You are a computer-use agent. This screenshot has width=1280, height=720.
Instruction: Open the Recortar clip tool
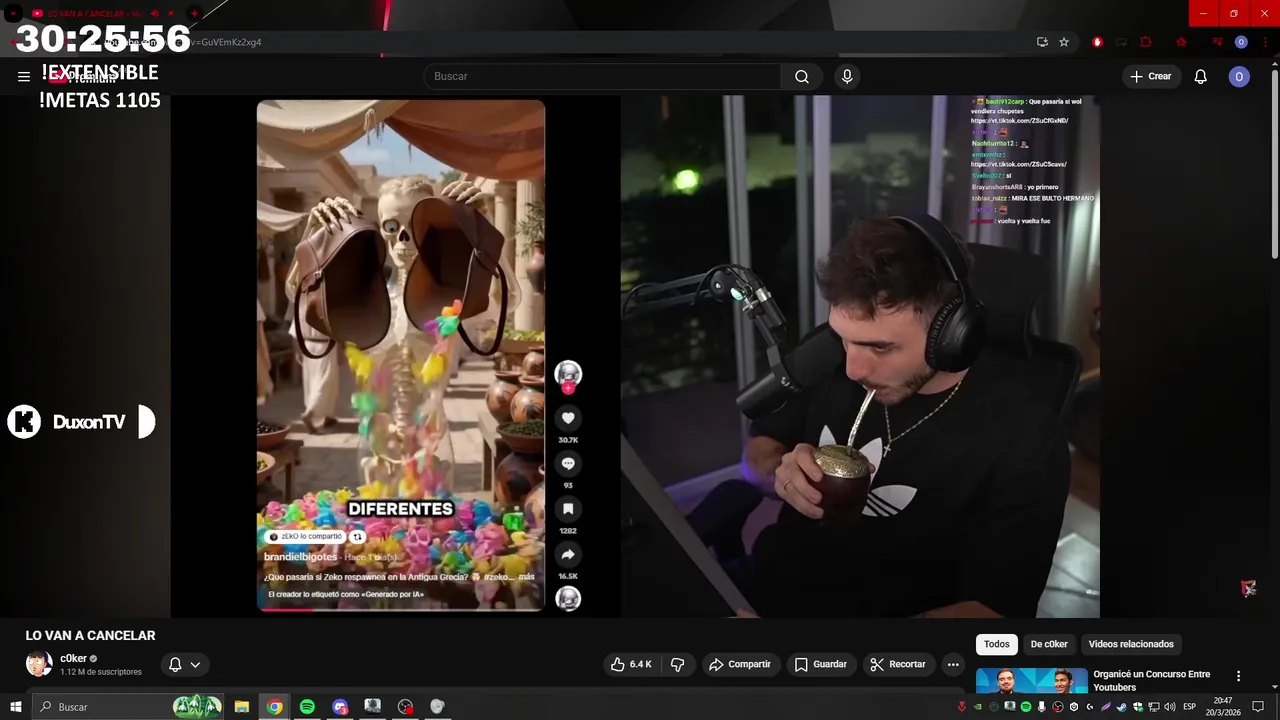pyautogui.click(x=898, y=664)
